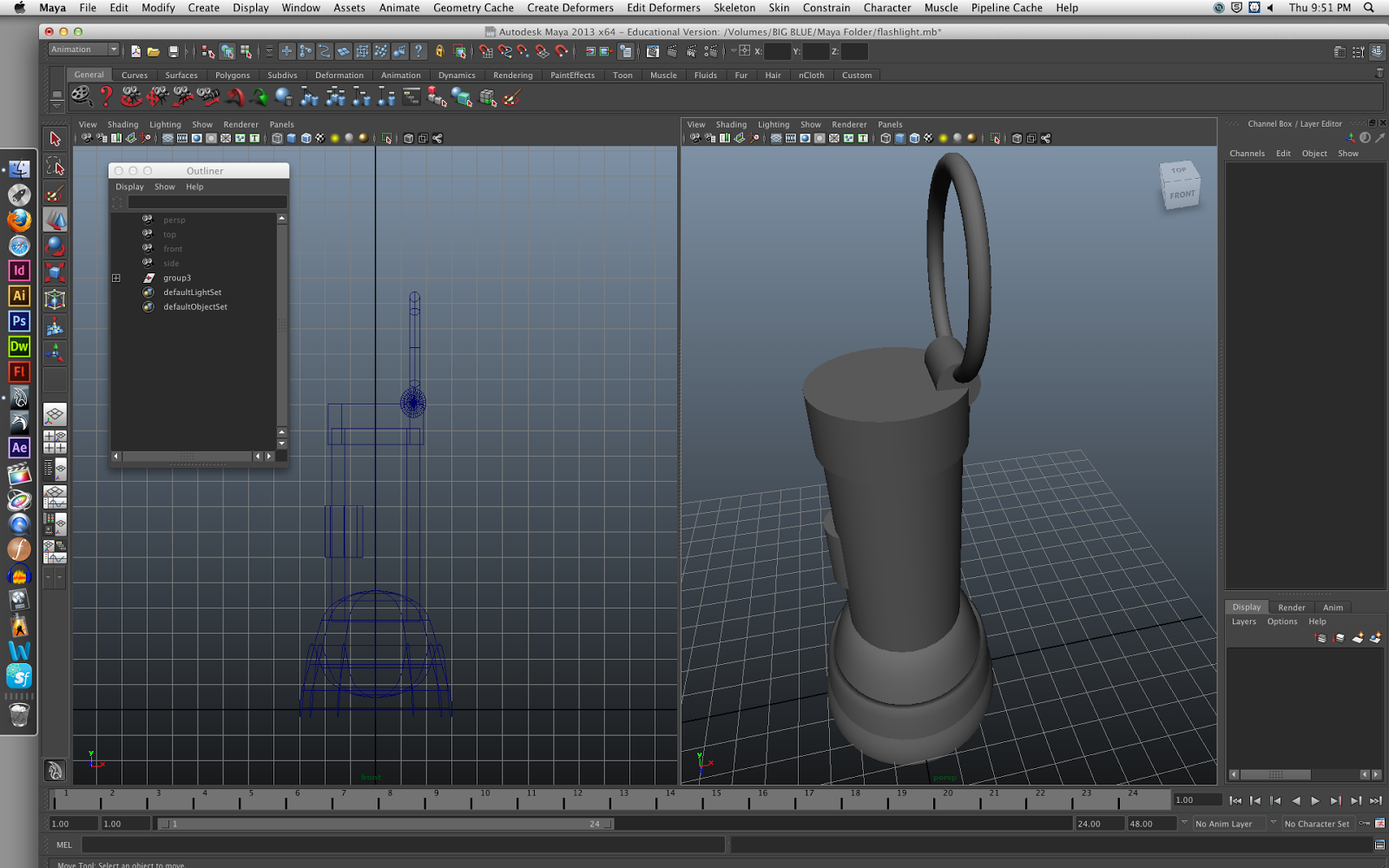Click the render view icon on the General shelf

click(81, 97)
